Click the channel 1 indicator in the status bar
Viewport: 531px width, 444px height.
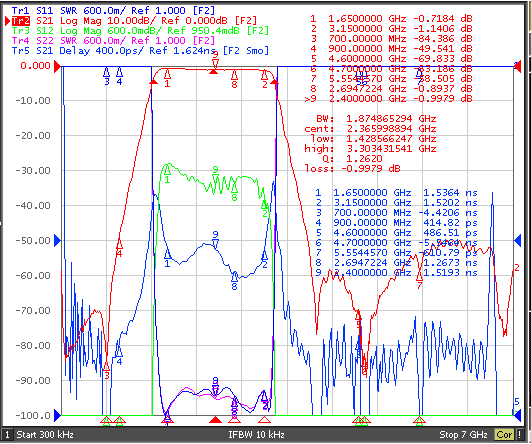pyautogui.click(x=7, y=435)
